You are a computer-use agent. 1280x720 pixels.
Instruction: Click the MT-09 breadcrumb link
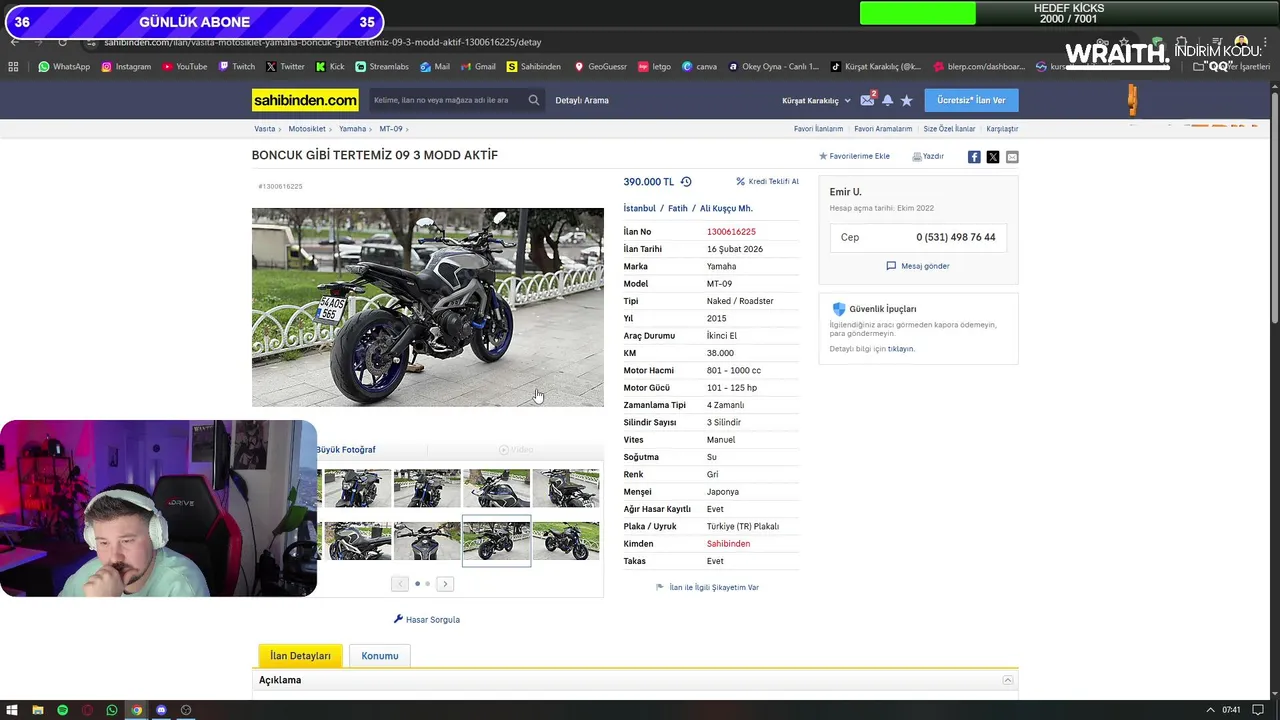tap(390, 129)
